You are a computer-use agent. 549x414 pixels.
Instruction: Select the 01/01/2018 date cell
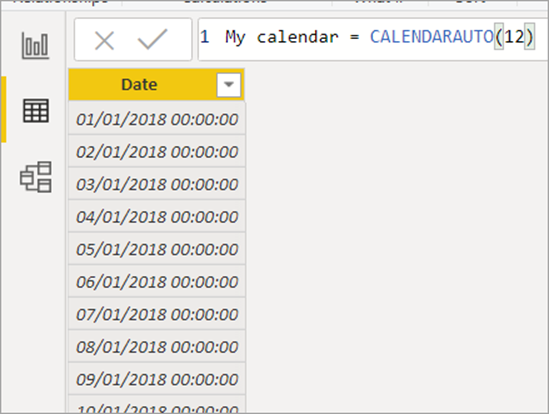tap(157, 119)
